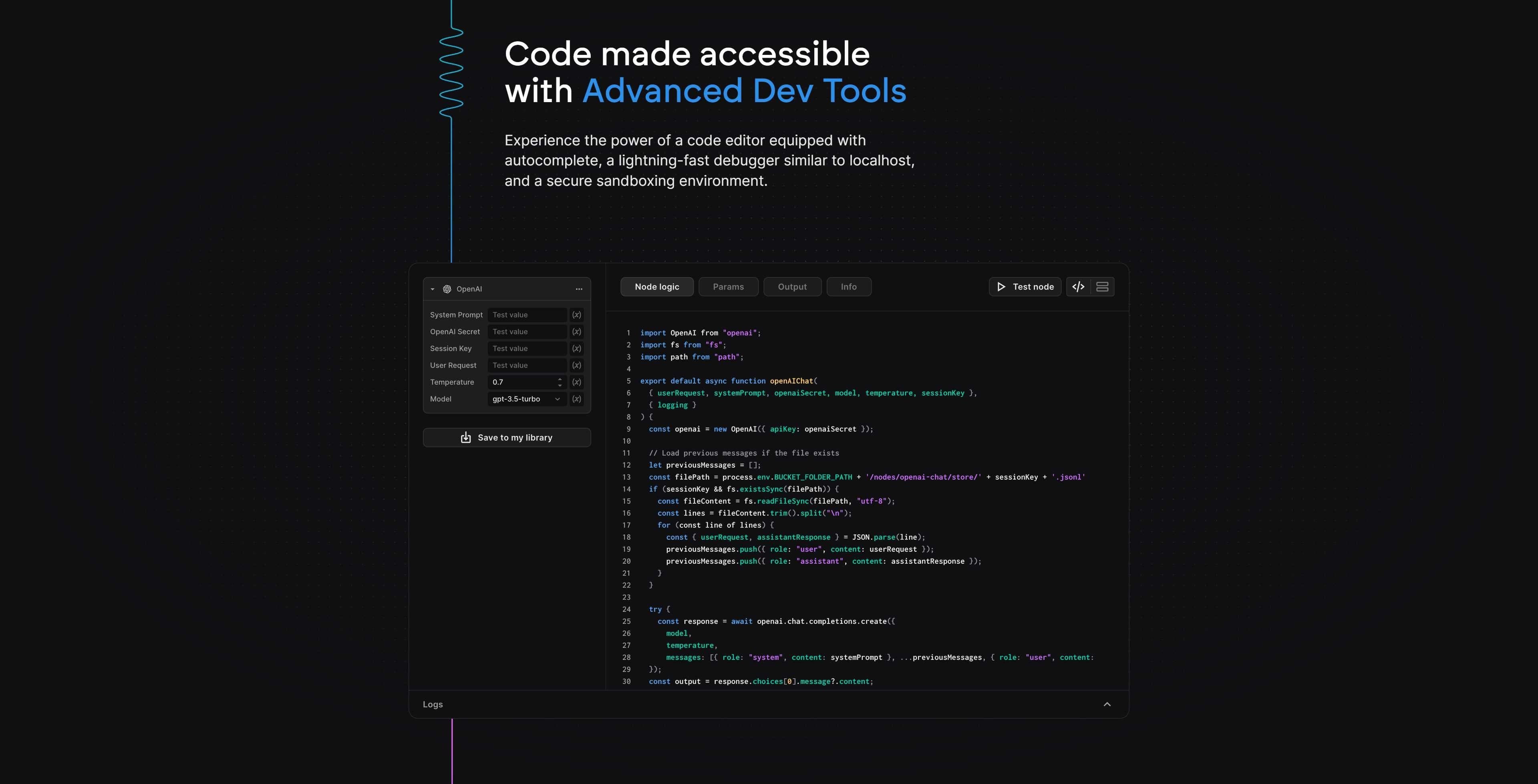Click the Test node button

point(1025,287)
